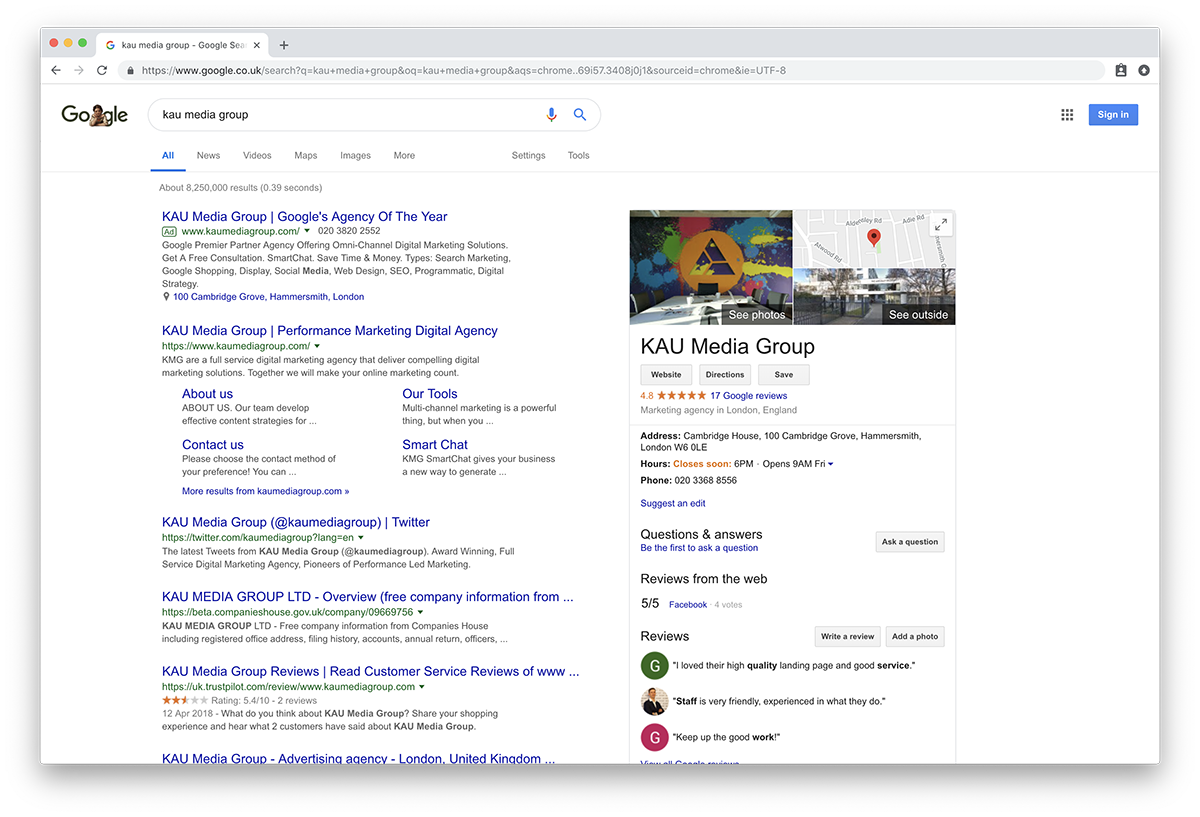Image resolution: width=1200 pixels, height=817 pixels.
Task: Switch to the Videos tab
Action: pyautogui.click(x=257, y=156)
